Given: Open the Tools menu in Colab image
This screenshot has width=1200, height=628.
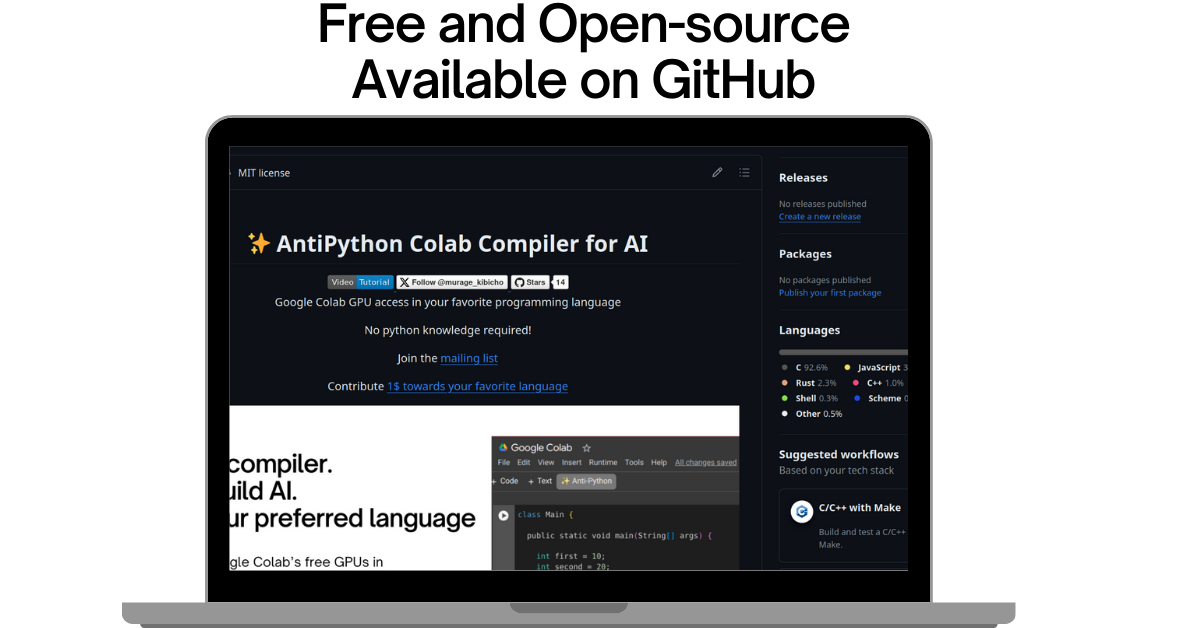Looking at the screenshot, I should coord(634,463).
